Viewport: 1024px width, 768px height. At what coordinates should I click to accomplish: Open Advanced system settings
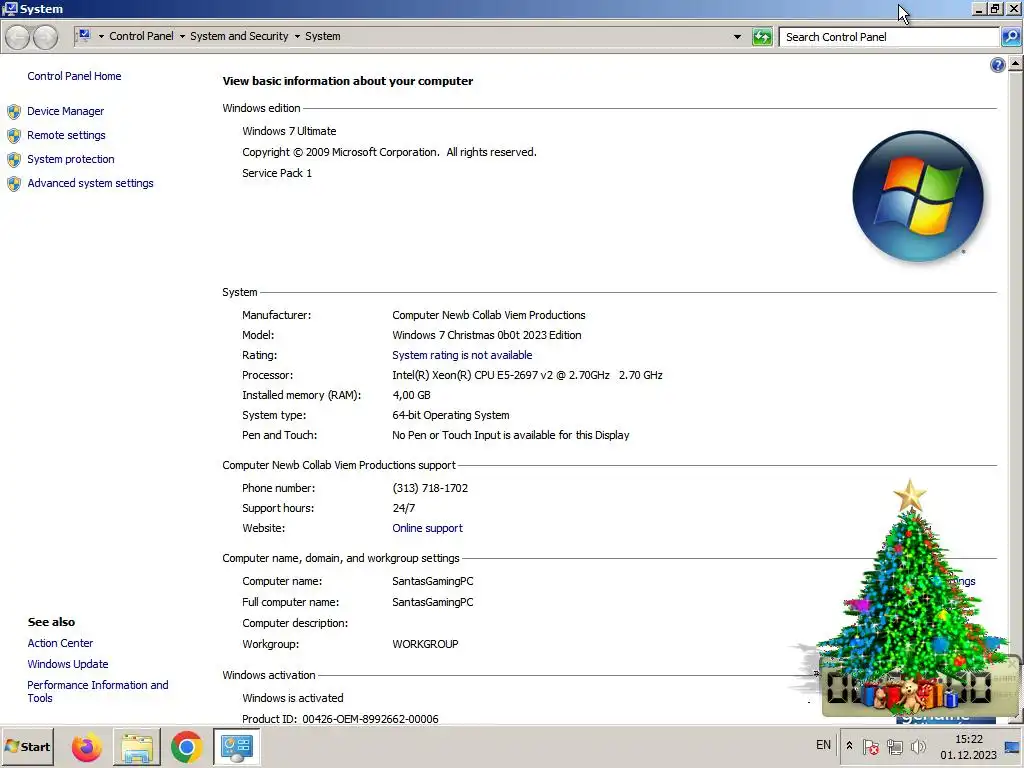pyautogui.click(x=90, y=184)
